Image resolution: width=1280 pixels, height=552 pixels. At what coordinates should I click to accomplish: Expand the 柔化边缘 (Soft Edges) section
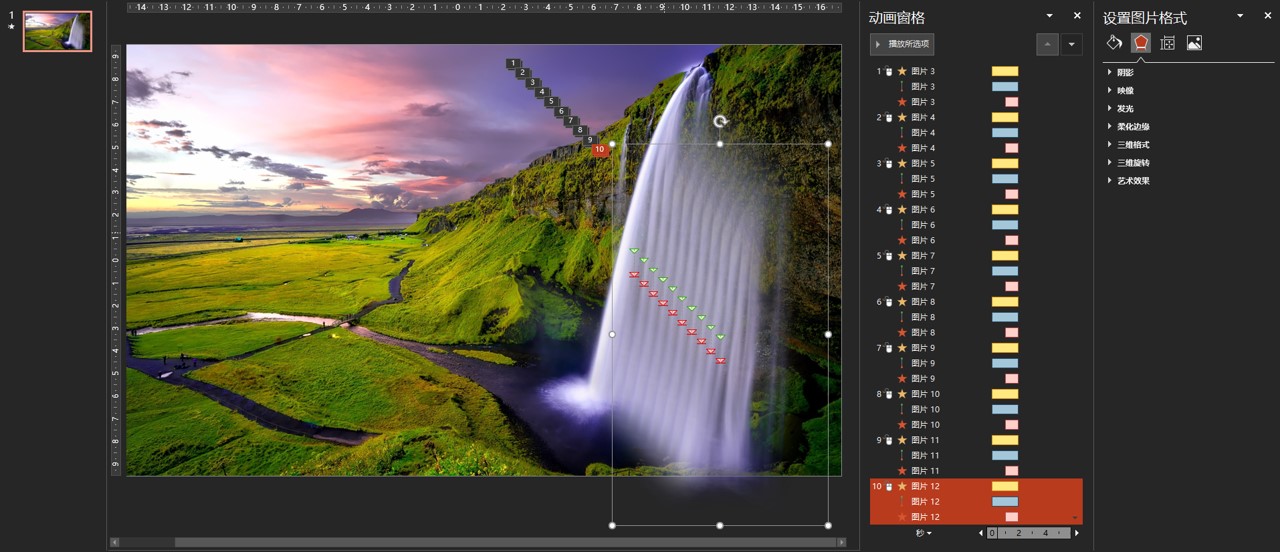(x=1132, y=127)
